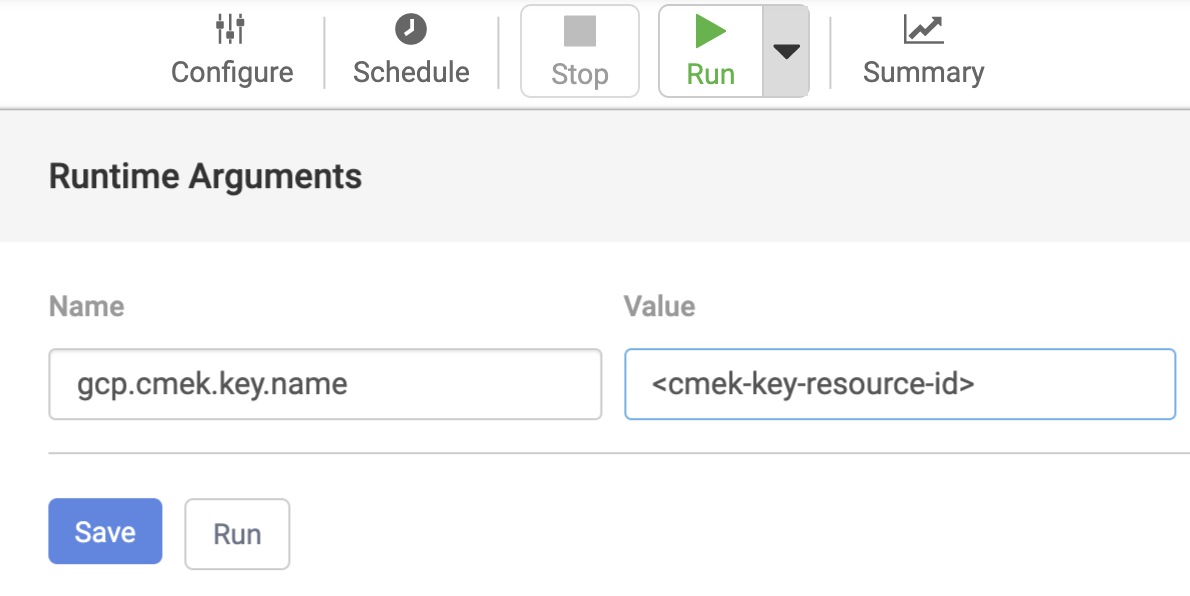This screenshot has height=596, width=1190.
Task: Select the Summary text label
Action: pos(923,73)
